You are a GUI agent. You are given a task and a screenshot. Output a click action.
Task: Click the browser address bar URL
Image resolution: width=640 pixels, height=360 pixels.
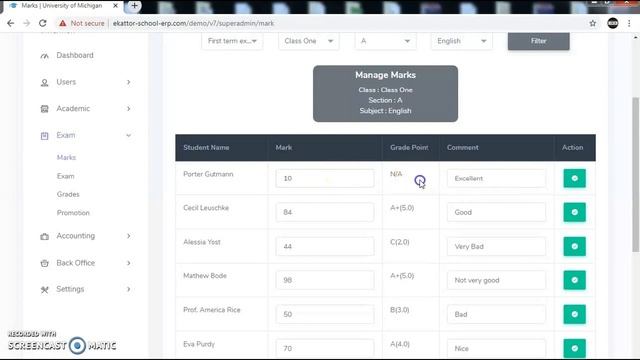[x=193, y=23]
